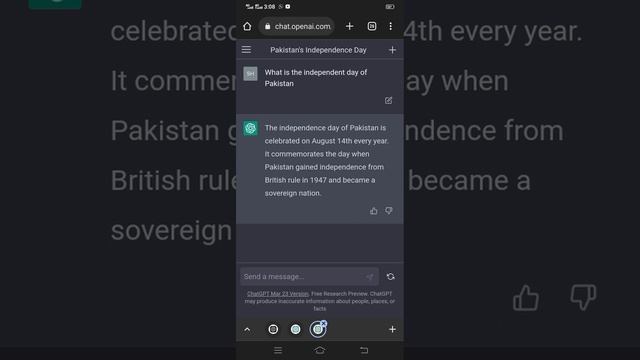Open a new tab with the top browser plus

click(x=349, y=27)
